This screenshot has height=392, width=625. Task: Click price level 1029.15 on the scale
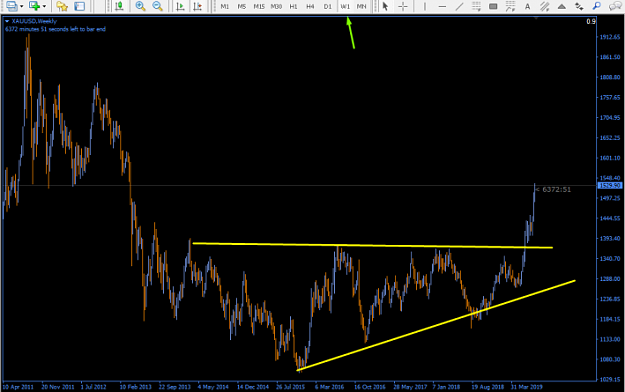coord(610,380)
